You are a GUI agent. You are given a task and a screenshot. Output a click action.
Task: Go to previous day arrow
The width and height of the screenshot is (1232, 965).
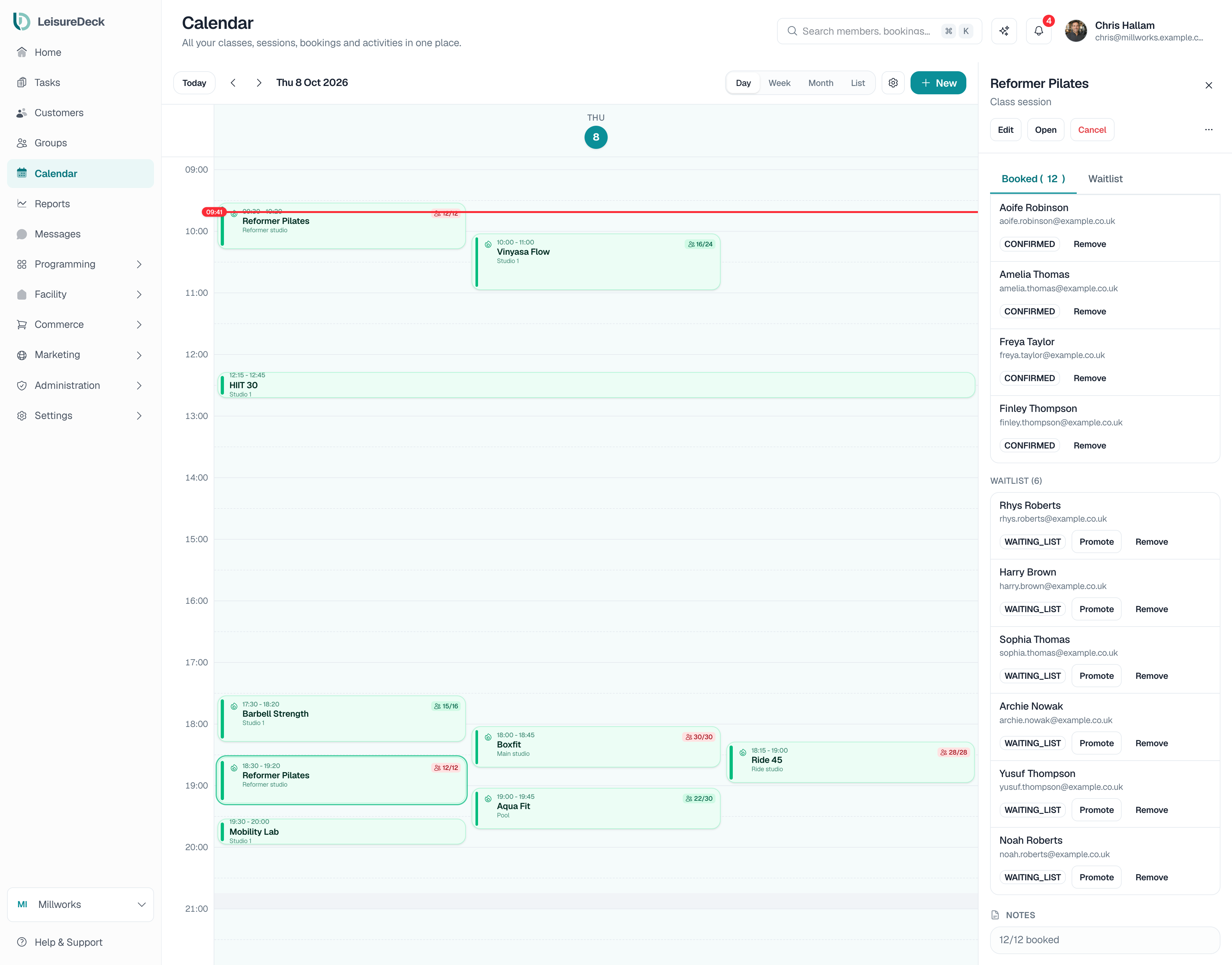coord(233,83)
